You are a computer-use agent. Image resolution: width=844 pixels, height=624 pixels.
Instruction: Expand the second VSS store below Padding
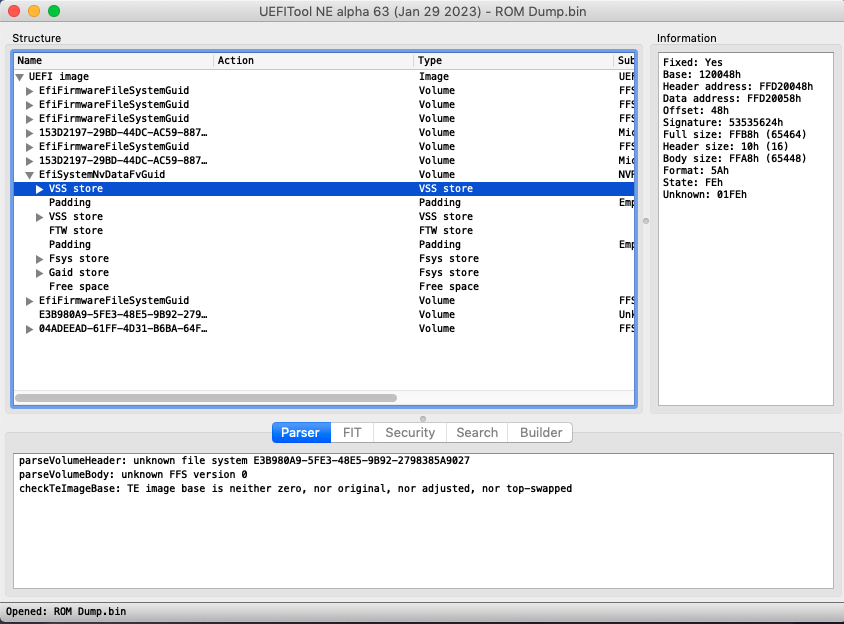pos(40,217)
